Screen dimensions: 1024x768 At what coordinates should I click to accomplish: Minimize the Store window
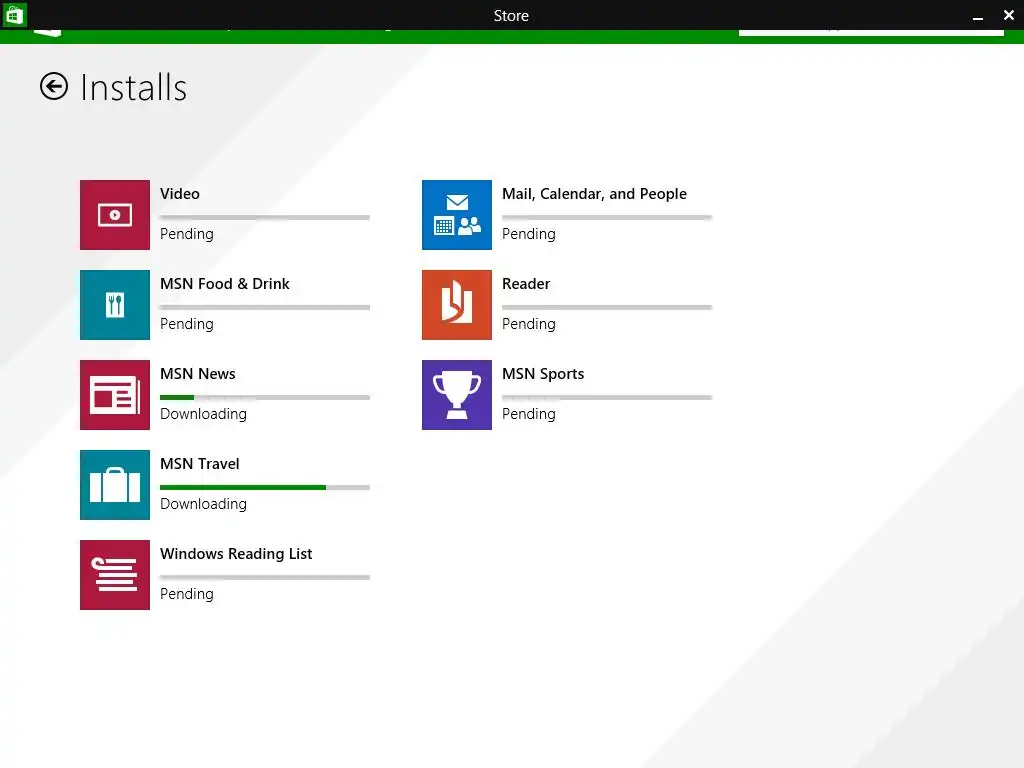(x=978, y=16)
